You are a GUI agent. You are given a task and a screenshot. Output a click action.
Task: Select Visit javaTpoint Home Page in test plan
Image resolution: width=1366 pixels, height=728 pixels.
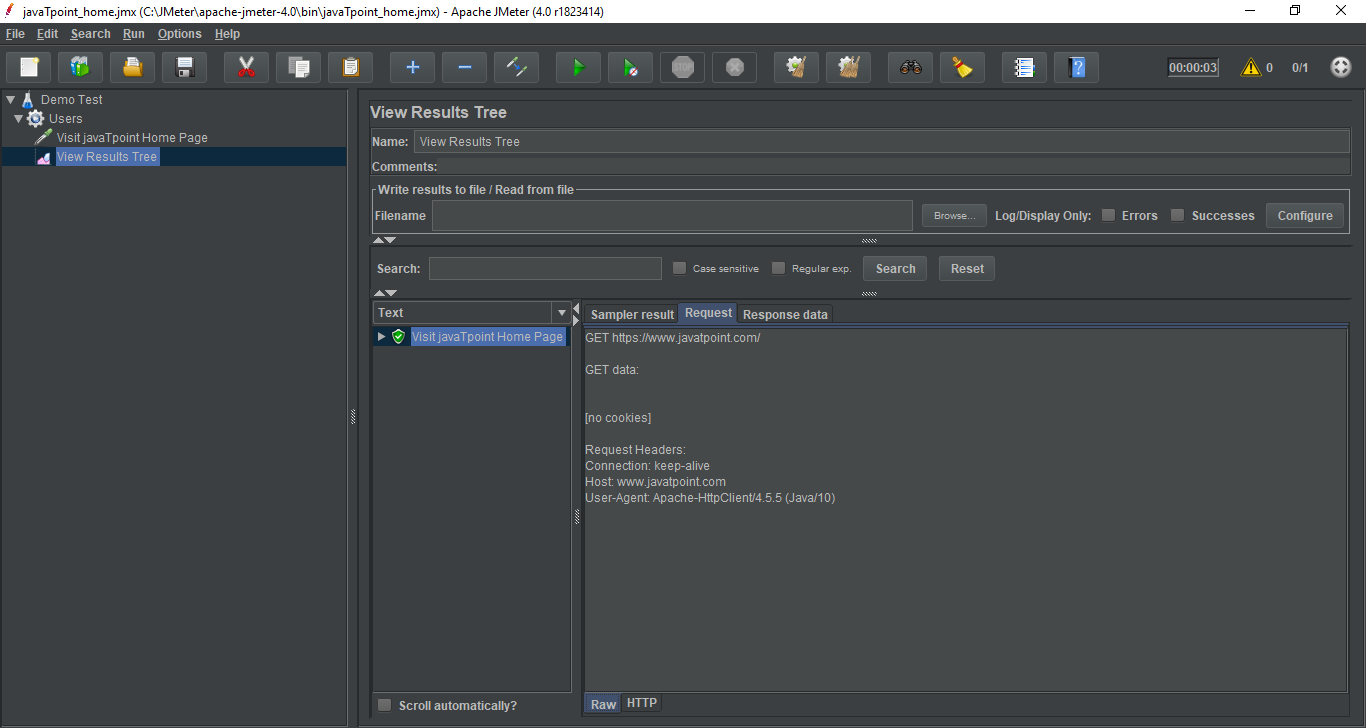(x=132, y=138)
